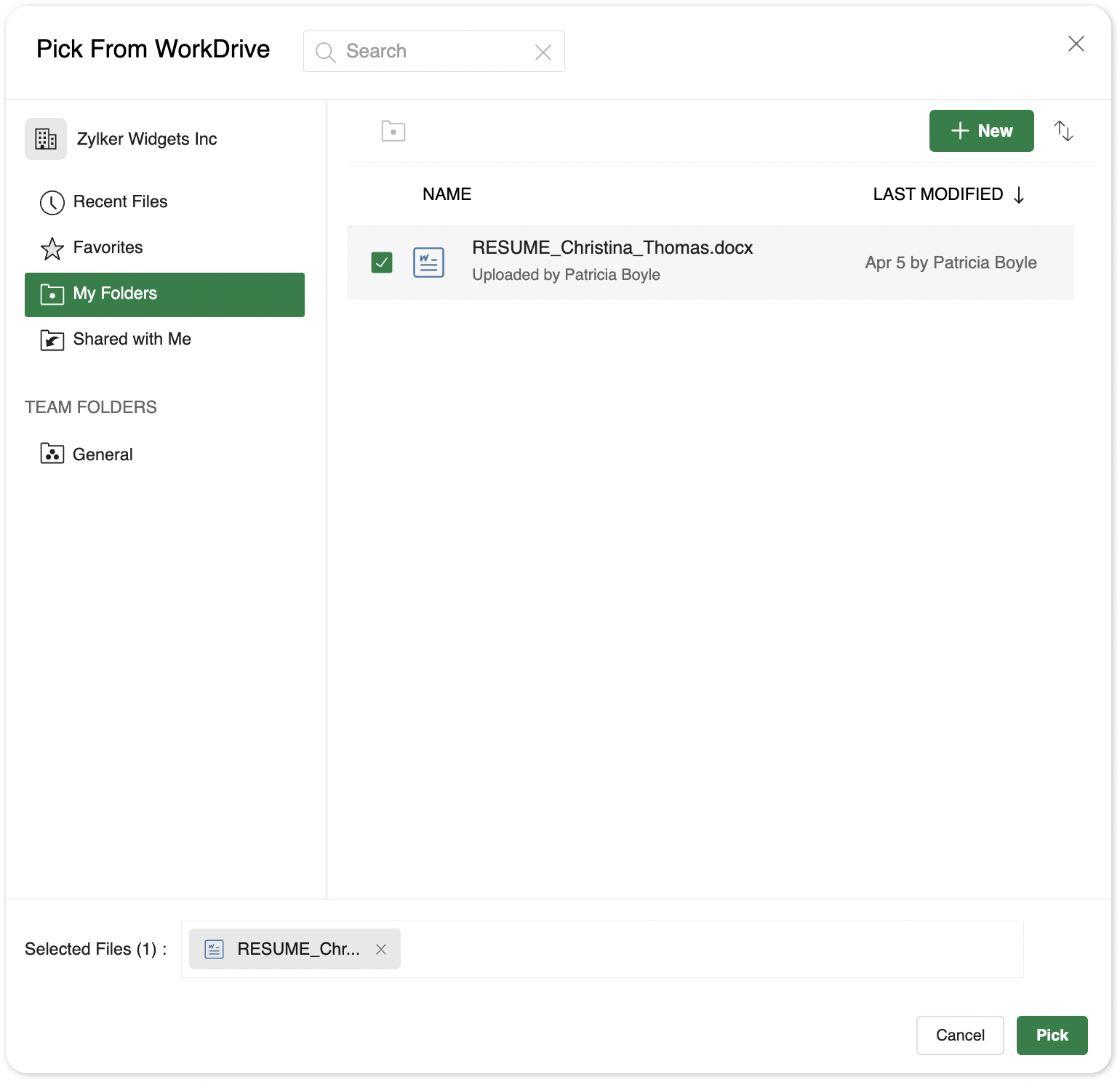
Task: Click the Pick button
Action: click(x=1052, y=1035)
